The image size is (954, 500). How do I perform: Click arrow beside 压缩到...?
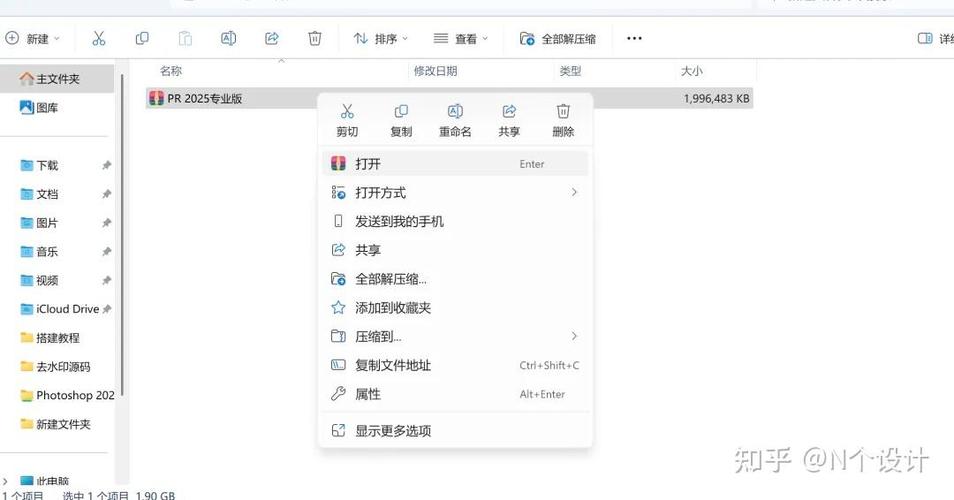click(574, 336)
